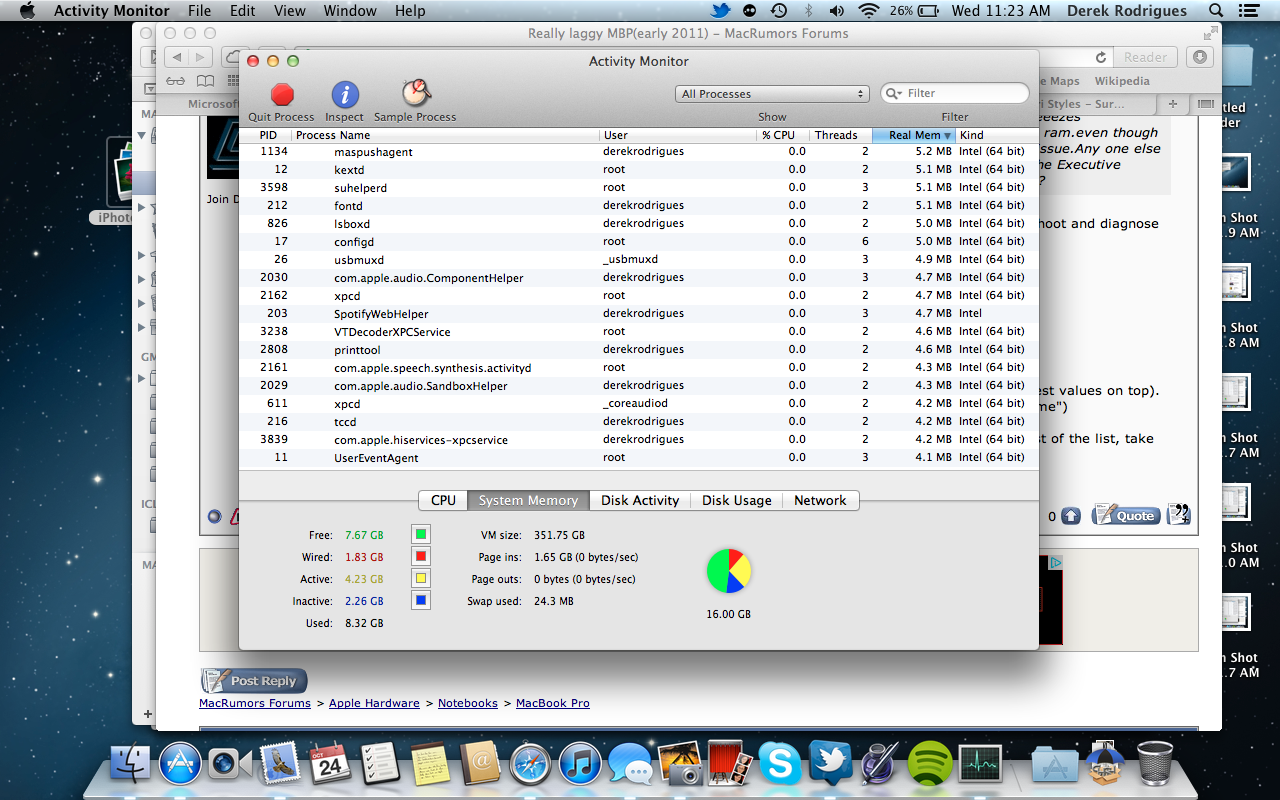Launch iTunes from the Dock
Screen dimensions: 1280x800
click(580, 765)
